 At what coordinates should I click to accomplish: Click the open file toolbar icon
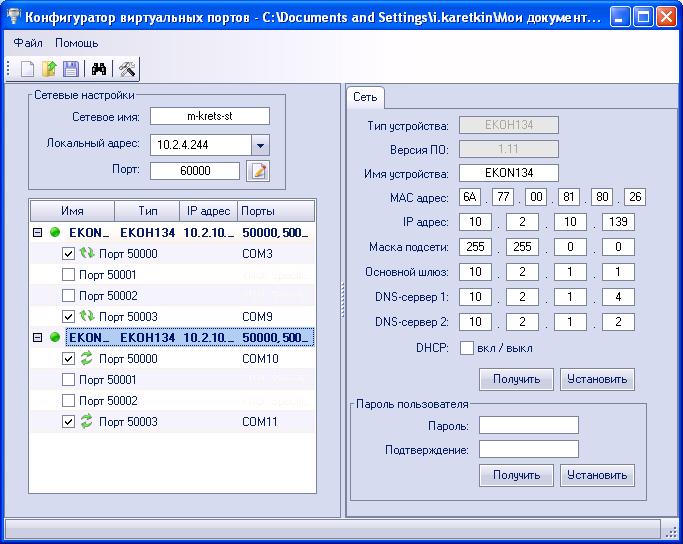pos(49,69)
